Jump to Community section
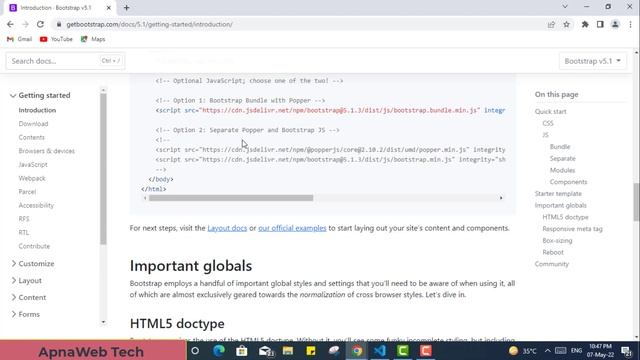 [551, 264]
